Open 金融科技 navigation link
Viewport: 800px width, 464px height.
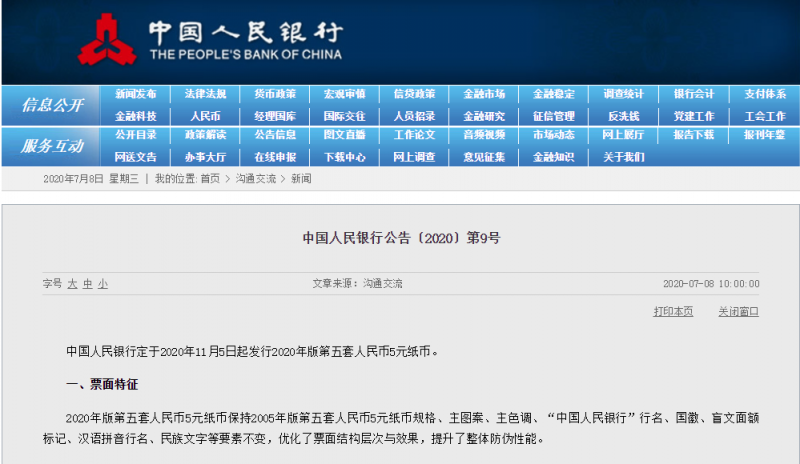(x=135, y=116)
